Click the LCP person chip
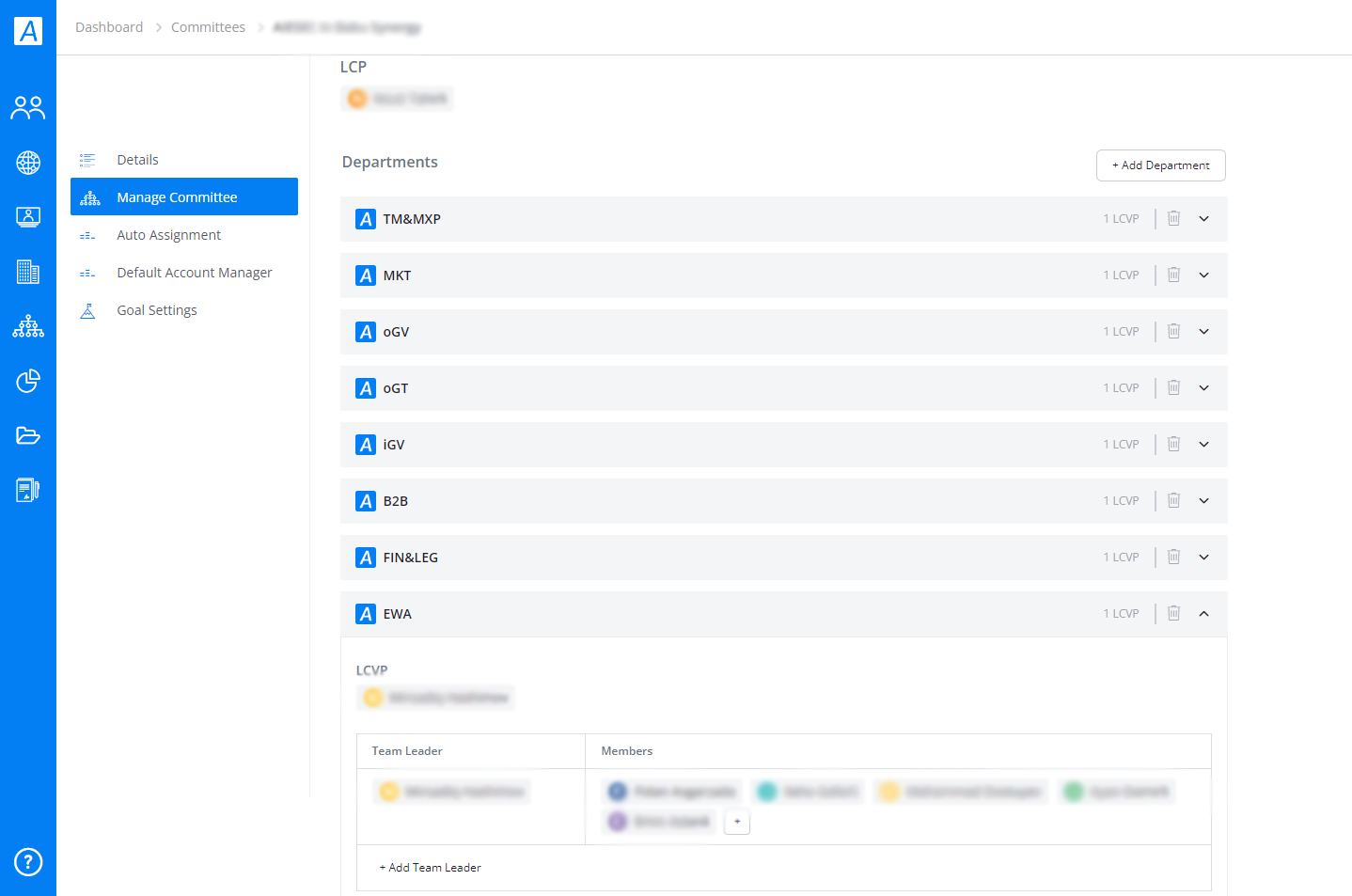 [397, 99]
